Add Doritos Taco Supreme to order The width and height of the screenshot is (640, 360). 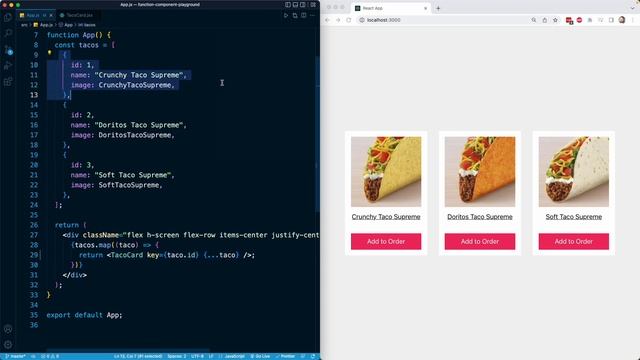pyautogui.click(x=480, y=241)
